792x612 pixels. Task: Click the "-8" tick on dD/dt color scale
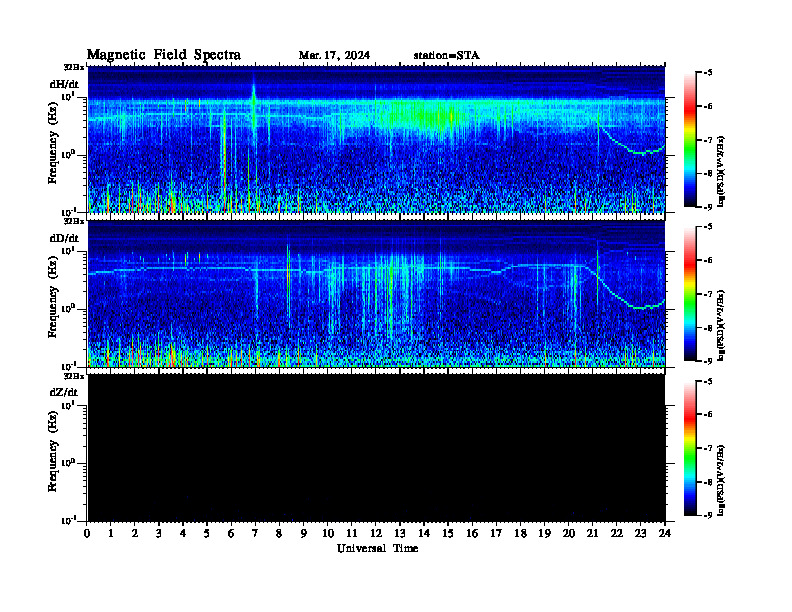[x=708, y=328]
